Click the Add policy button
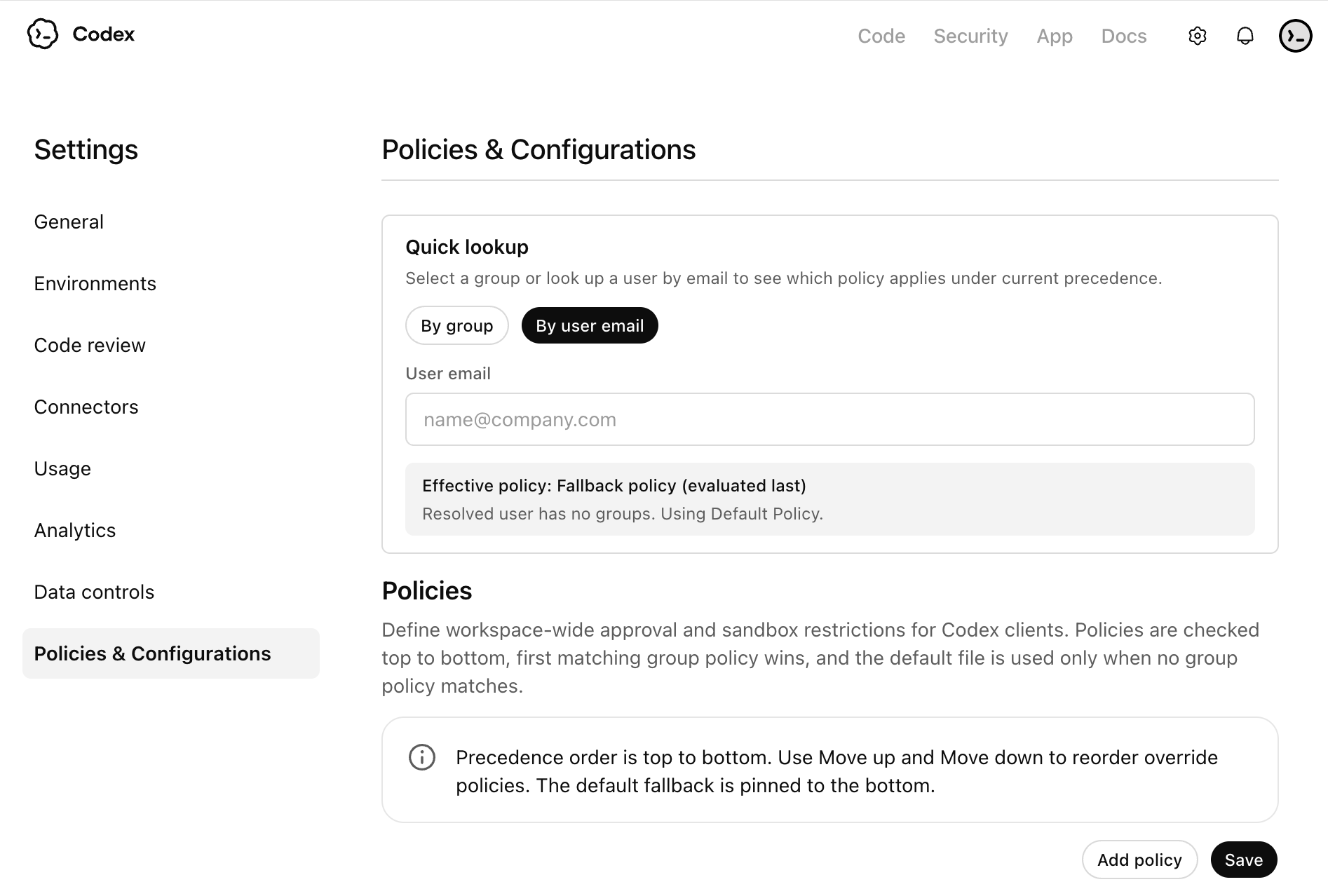1328x896 pixels. pos(1139,860)
